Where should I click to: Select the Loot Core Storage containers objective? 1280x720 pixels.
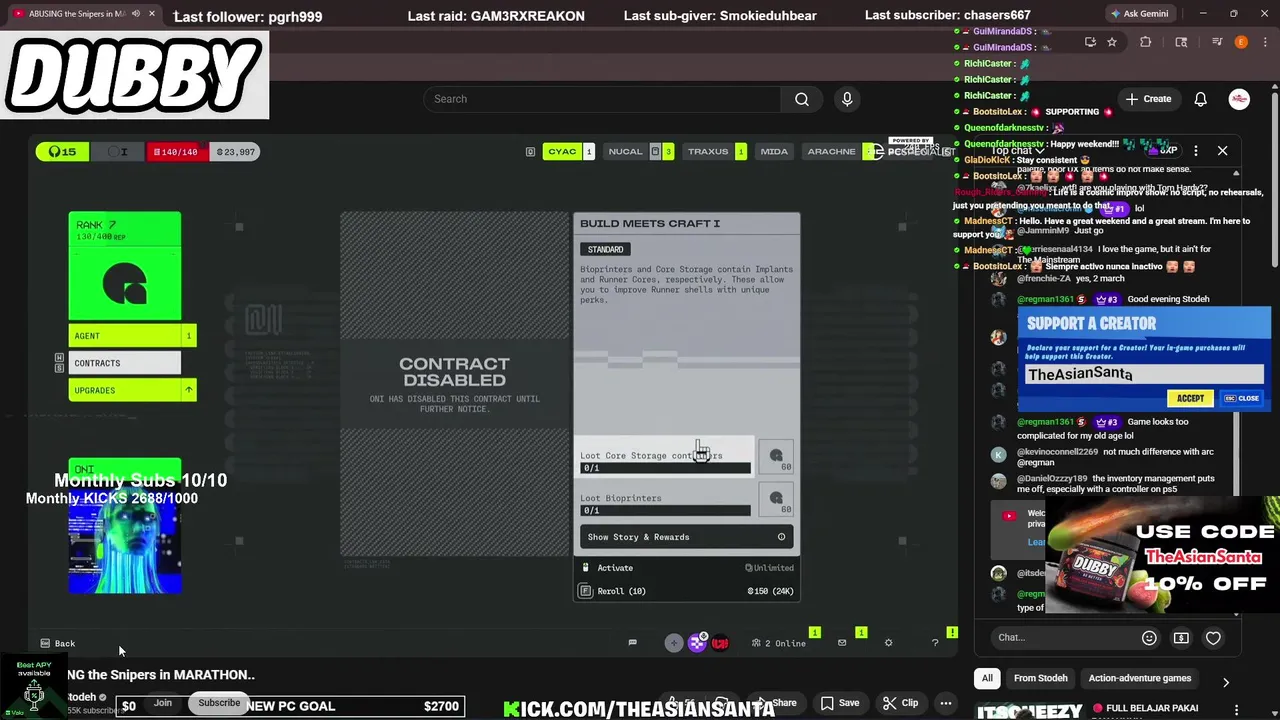(x=665, y=456)
